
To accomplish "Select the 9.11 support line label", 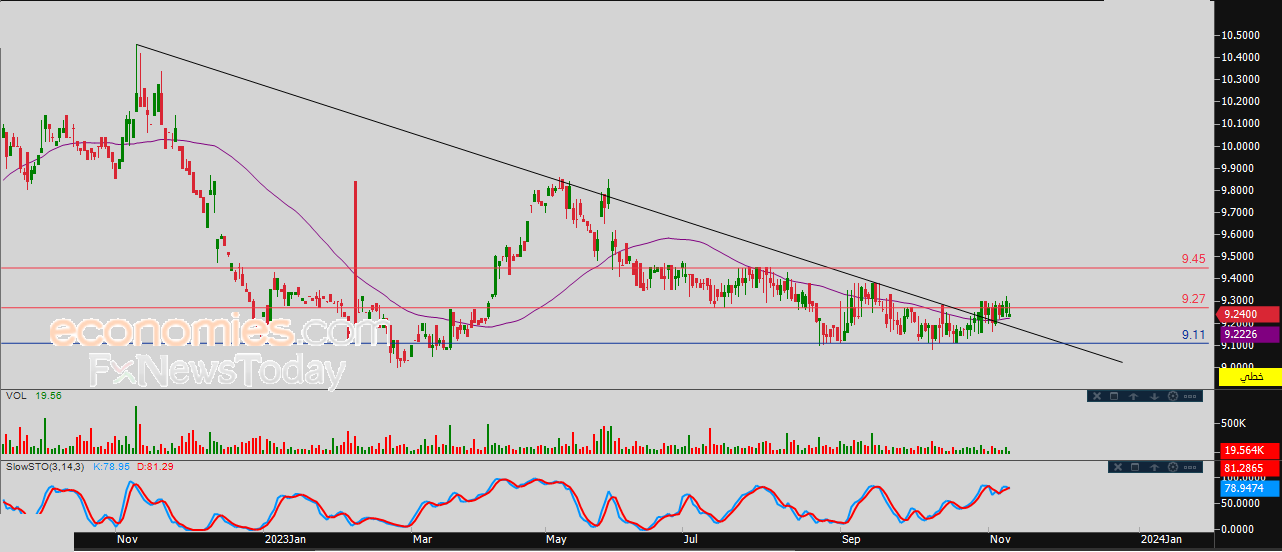I will 1193,335.
